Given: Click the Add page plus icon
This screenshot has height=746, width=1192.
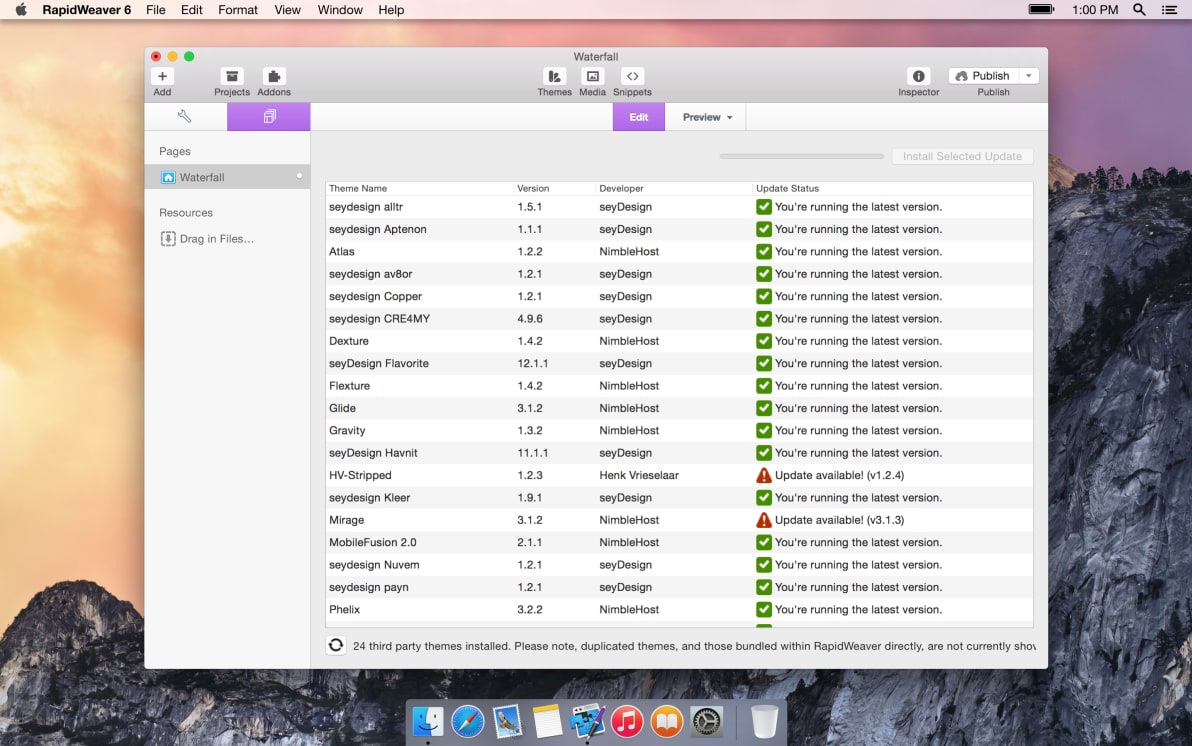Looking at the screenshot, I should (162, 76).
